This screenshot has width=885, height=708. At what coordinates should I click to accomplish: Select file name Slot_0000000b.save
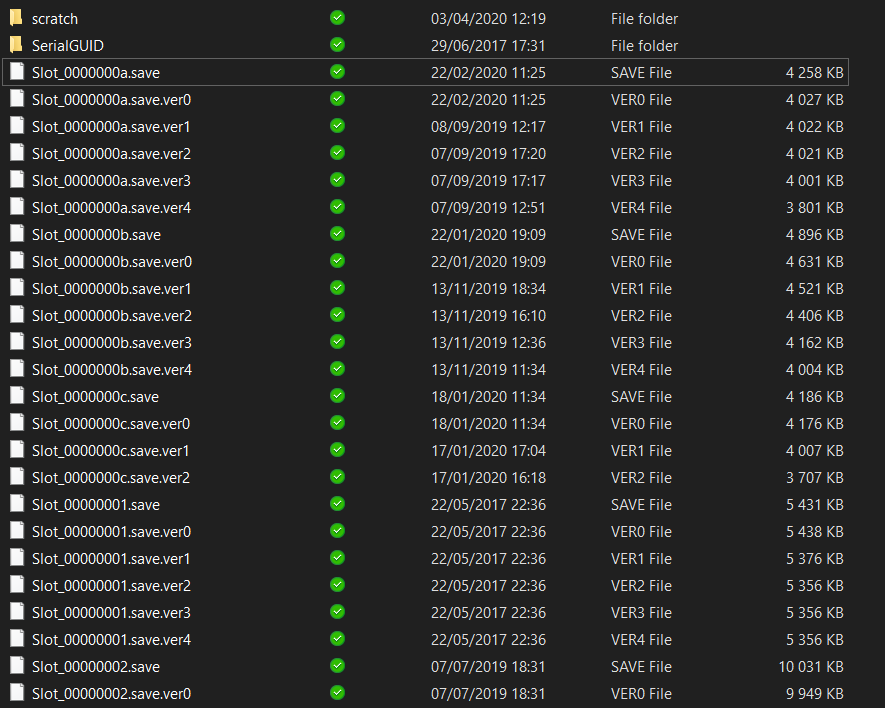pos(97,235)
